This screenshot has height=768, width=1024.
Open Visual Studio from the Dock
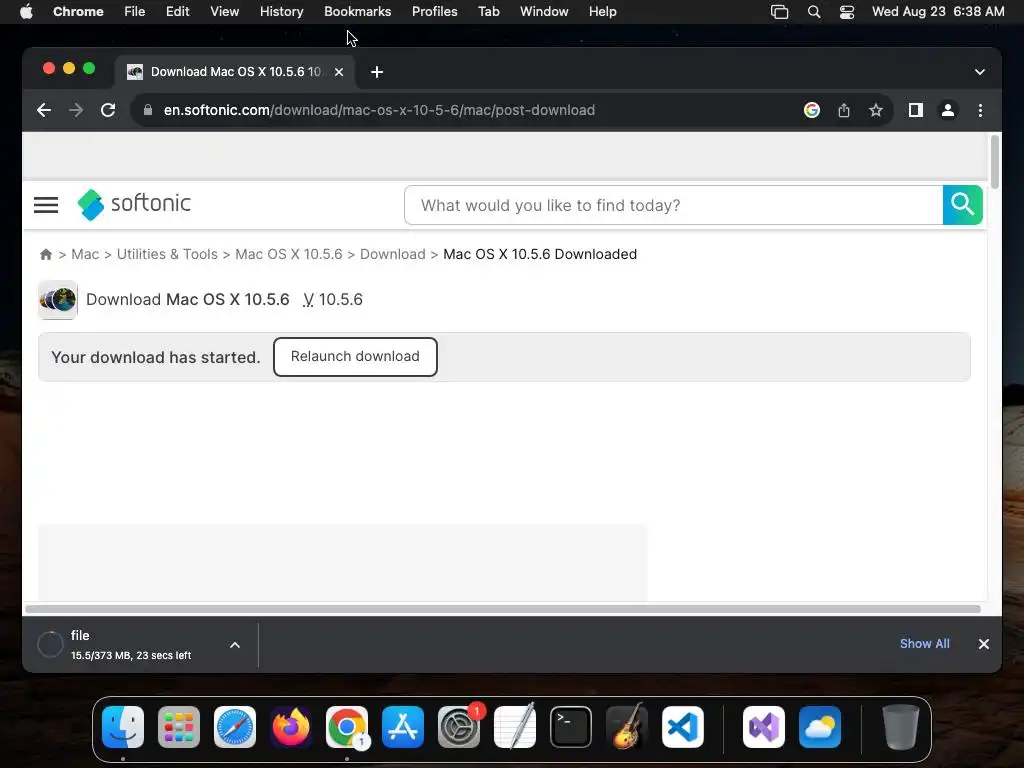(763, 727)
